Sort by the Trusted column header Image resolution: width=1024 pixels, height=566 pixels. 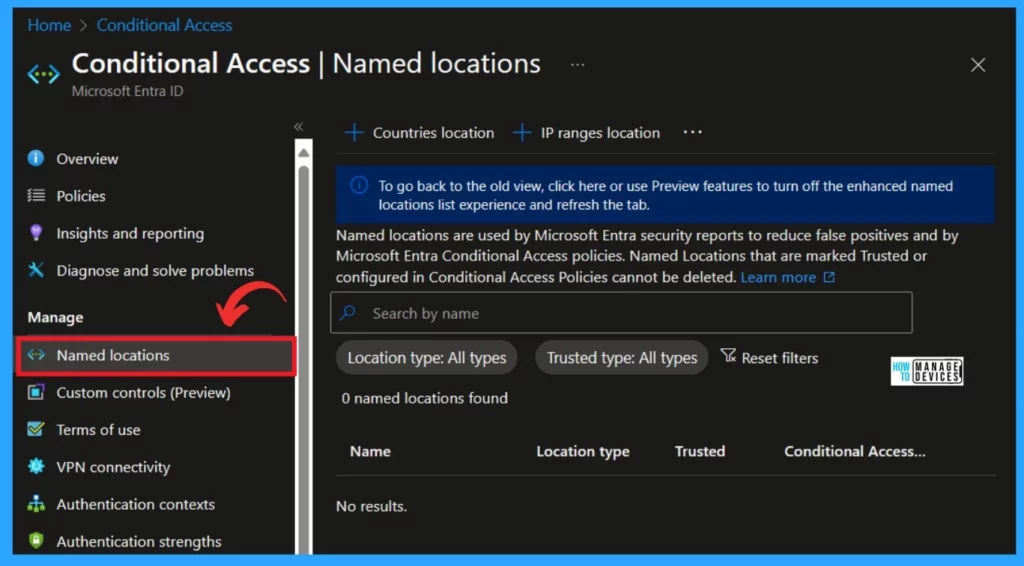point(699,451)
